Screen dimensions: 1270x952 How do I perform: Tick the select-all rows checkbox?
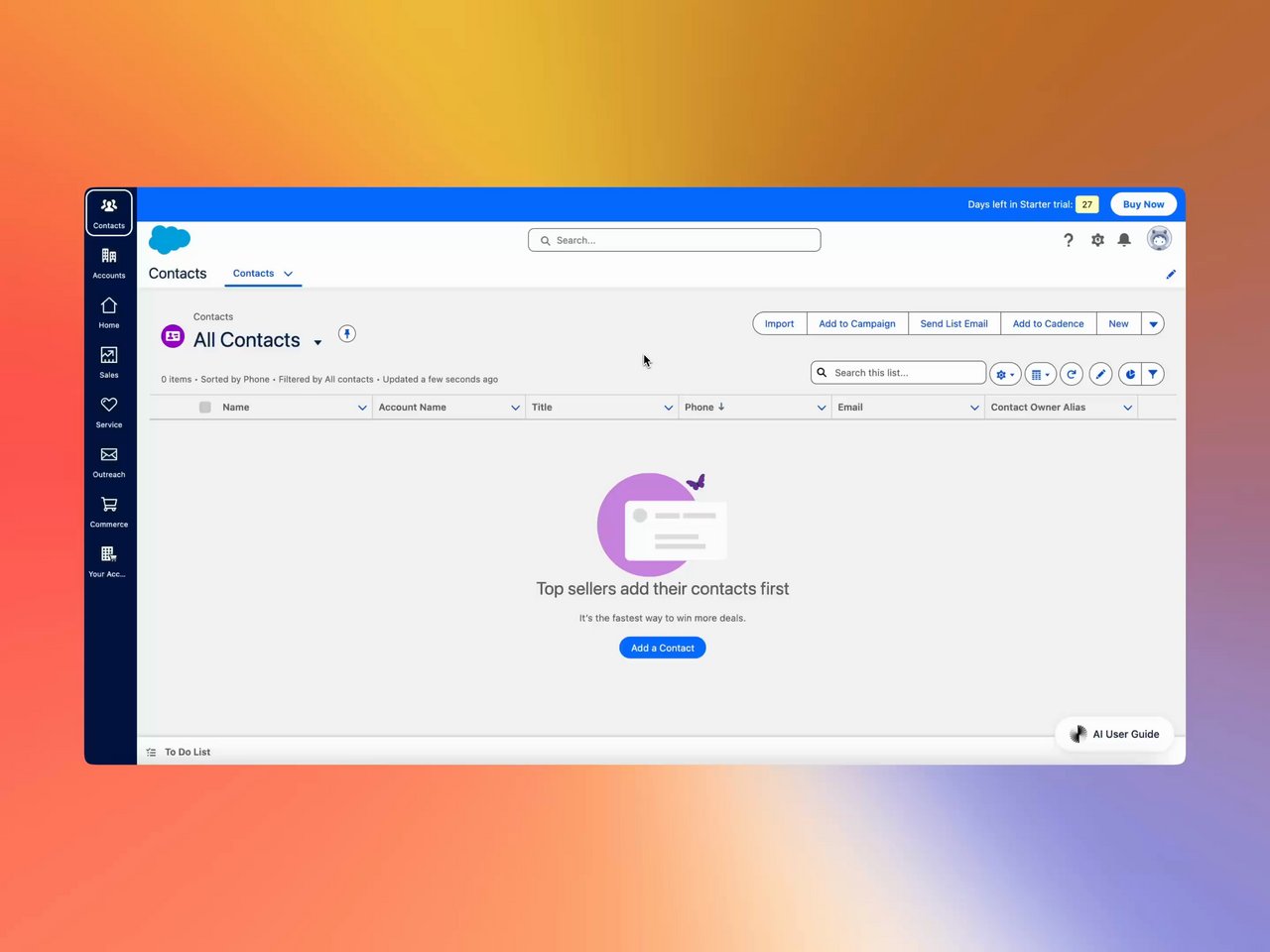(205, 408)
